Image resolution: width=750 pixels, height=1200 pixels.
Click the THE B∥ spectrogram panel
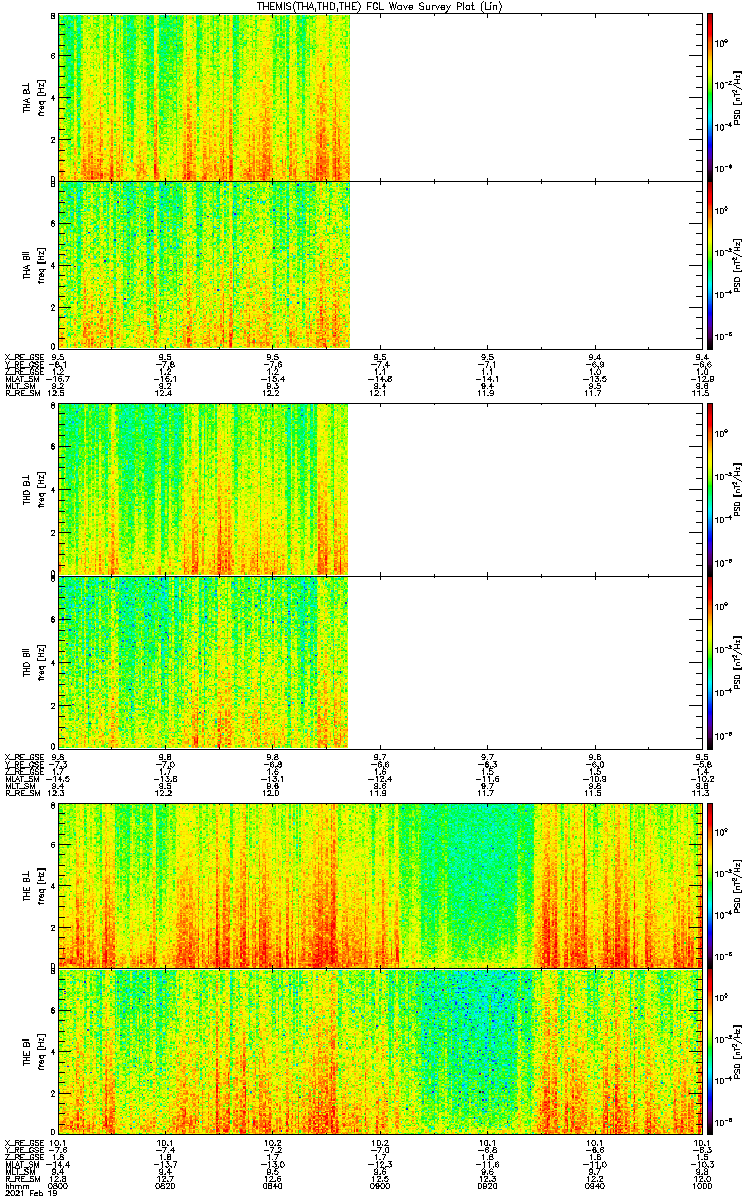pos(381,1050)
